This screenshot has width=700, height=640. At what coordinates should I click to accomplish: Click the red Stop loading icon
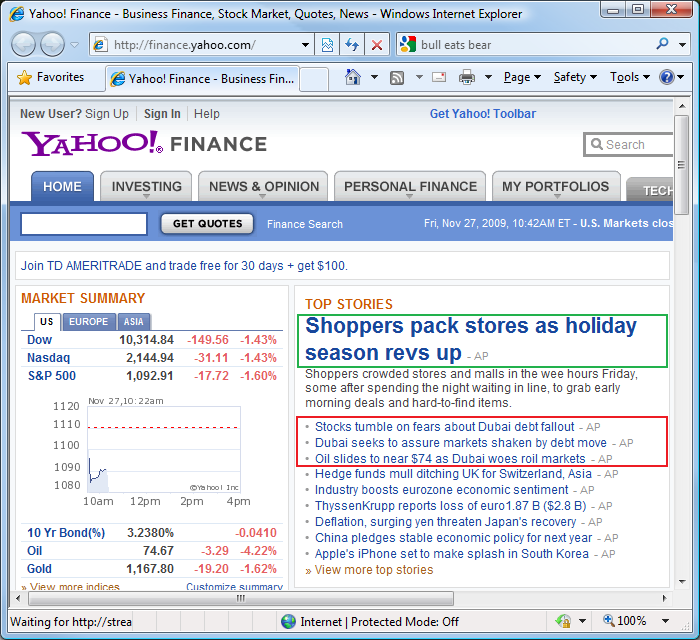click(377, 45)
